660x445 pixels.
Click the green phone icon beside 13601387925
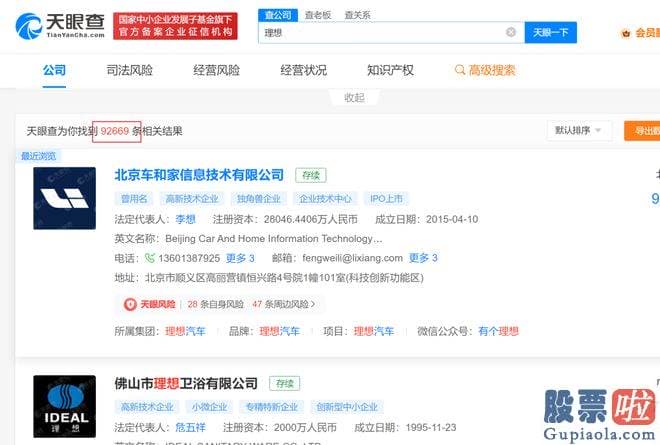coord(149,258)
